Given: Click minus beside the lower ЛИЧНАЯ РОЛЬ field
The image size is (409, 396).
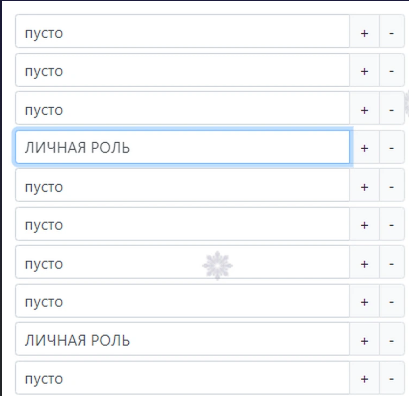Looking at the screenshot, I should (x=392, y=339).
